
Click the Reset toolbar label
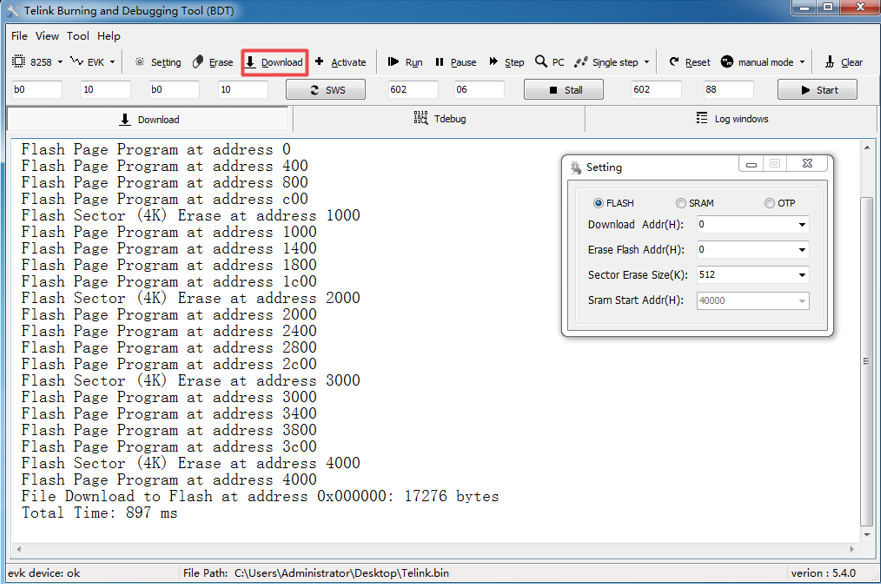[x=698, y=62]
